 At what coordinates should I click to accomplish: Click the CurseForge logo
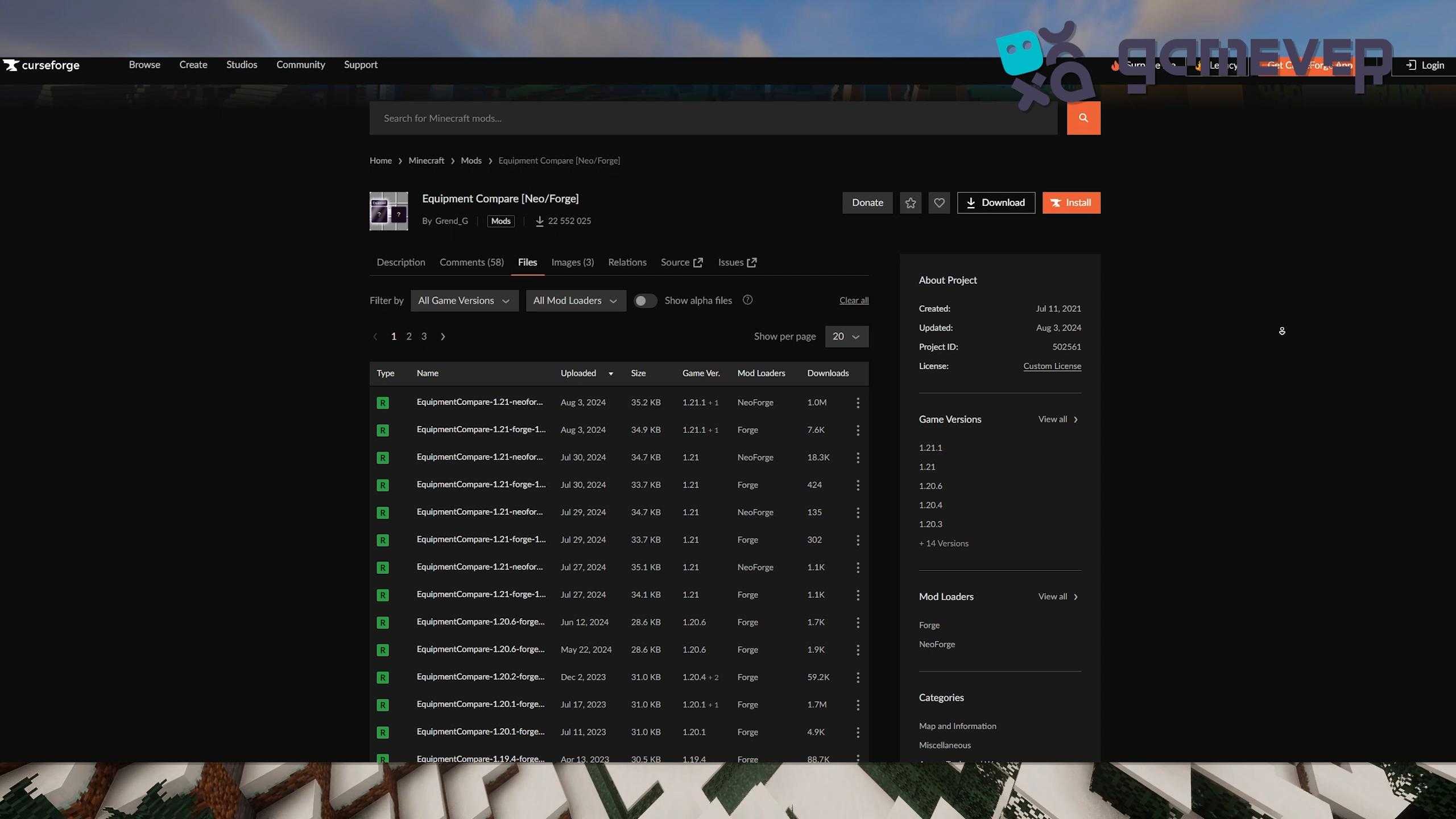pos(42,65)
